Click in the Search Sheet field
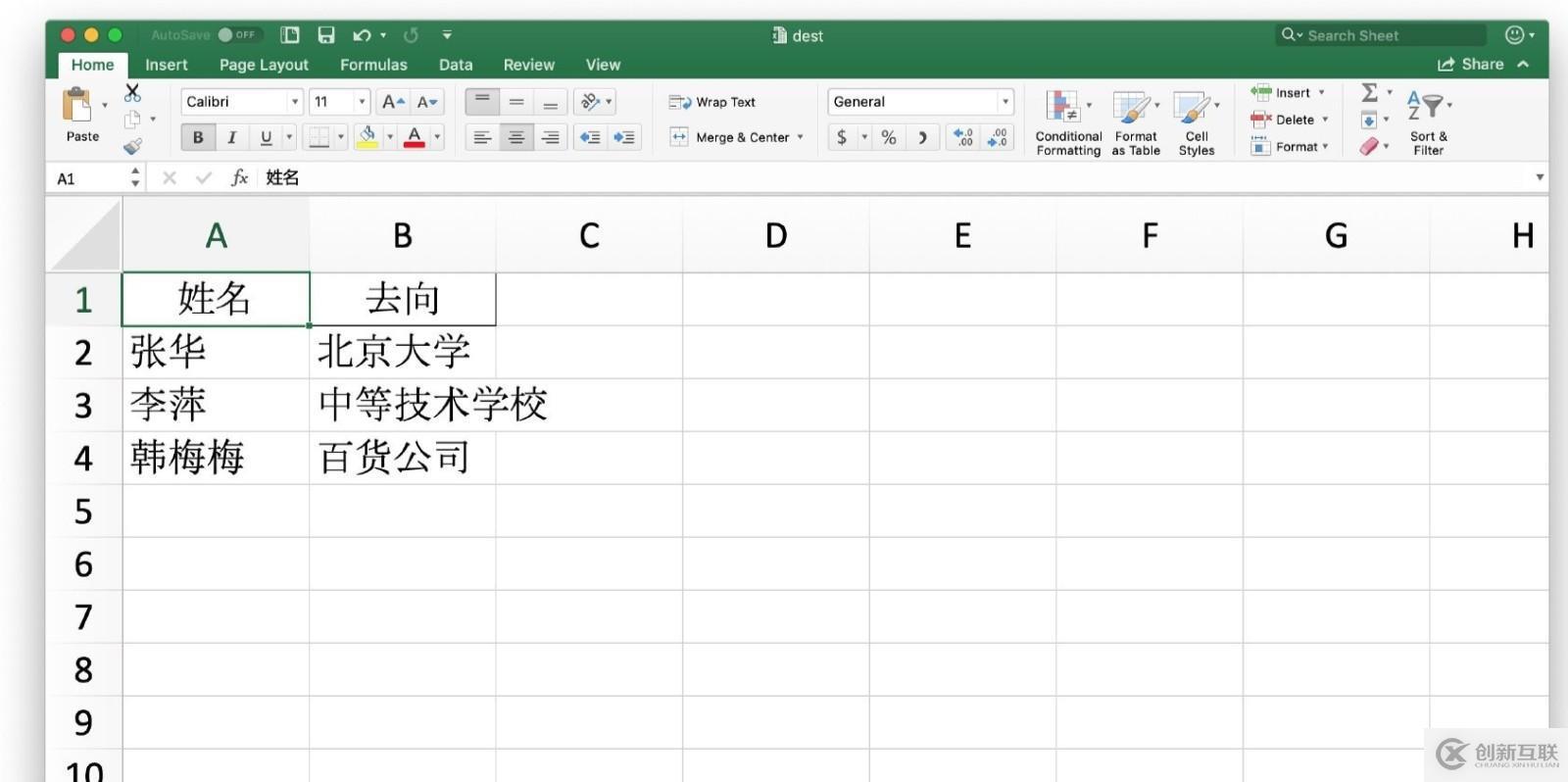Viewport: 1568px width, 782px height. click(x=1381, y=35)
